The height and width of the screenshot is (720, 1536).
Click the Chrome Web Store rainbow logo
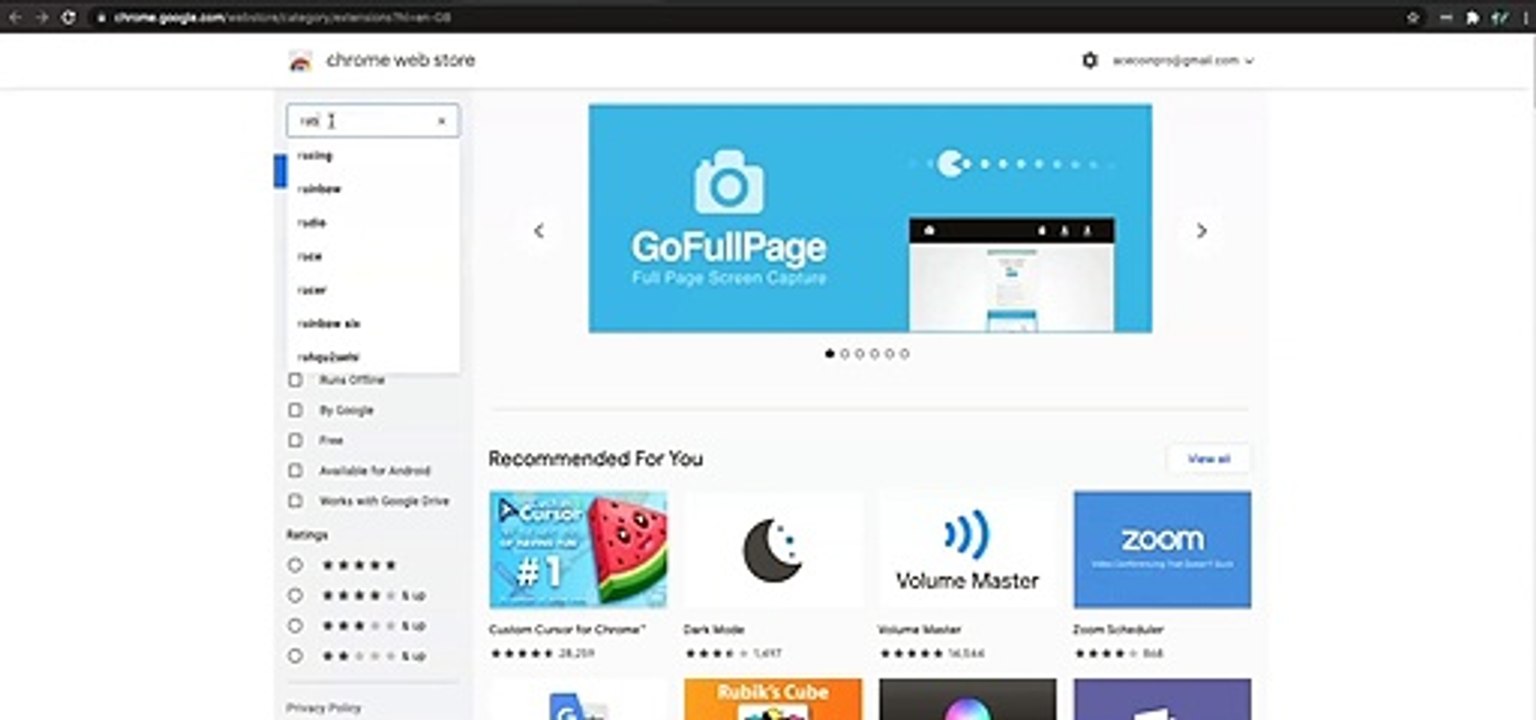click(300, 61)
